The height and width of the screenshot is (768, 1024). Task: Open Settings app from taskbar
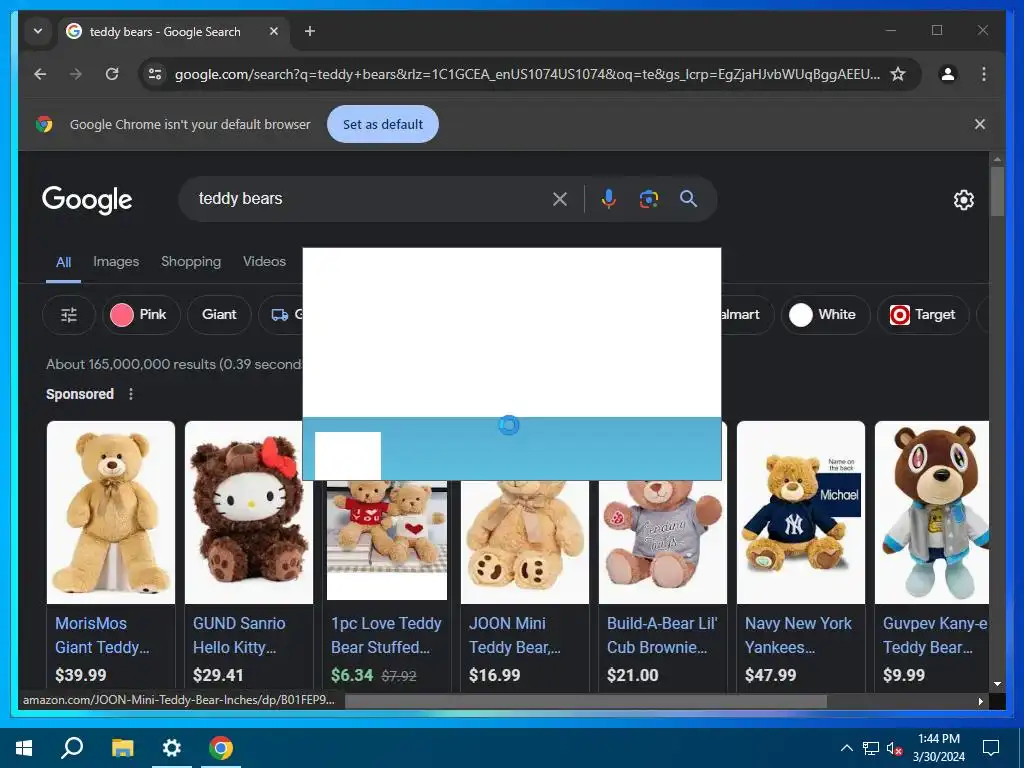click(172, 748)
